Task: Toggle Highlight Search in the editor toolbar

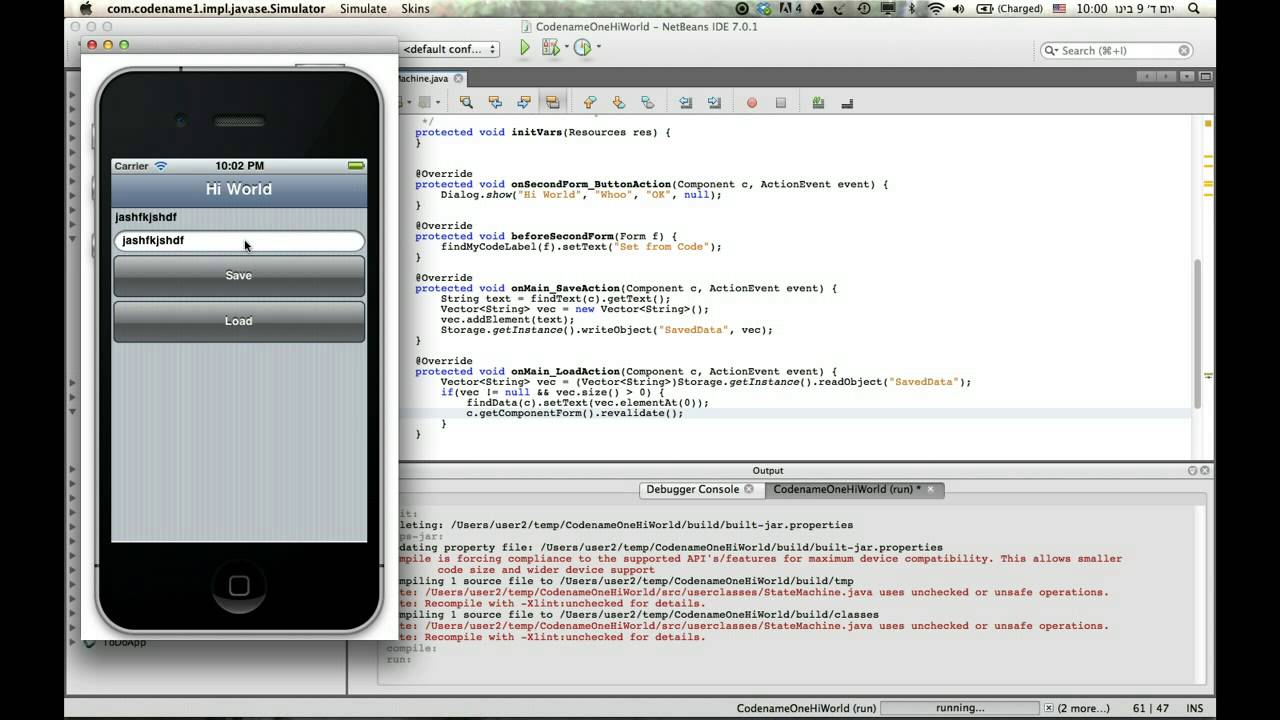Action: point(552,102)
